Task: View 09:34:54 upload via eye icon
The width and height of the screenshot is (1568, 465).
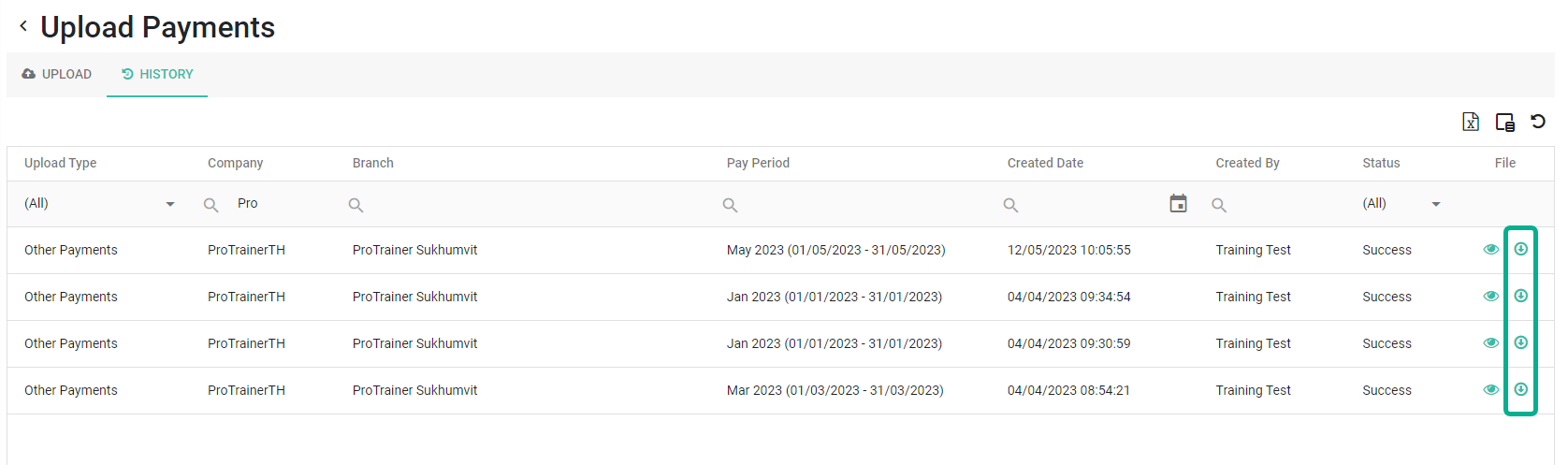Action: [x=1491, y=296]
